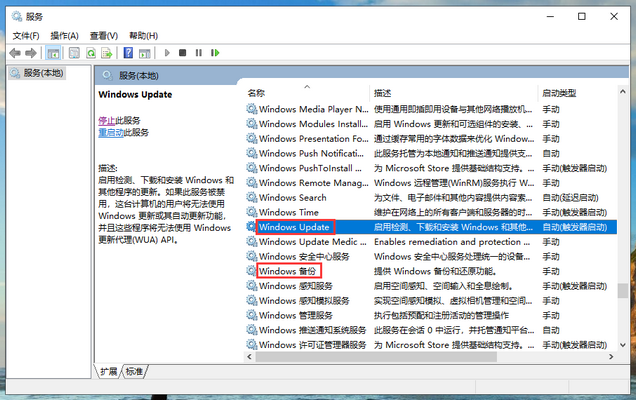Click the Restart Service toolbar icon

(215, 52)
